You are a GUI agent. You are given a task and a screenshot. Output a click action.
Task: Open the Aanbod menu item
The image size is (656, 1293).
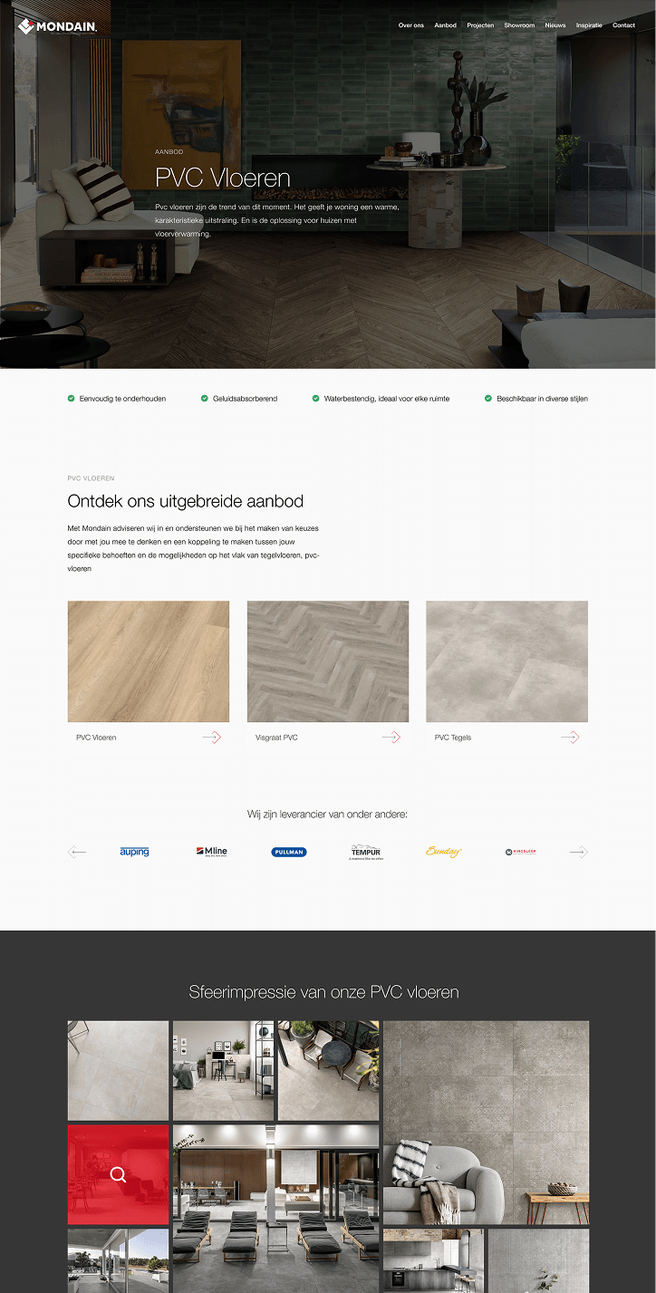(x=445, y=25)
